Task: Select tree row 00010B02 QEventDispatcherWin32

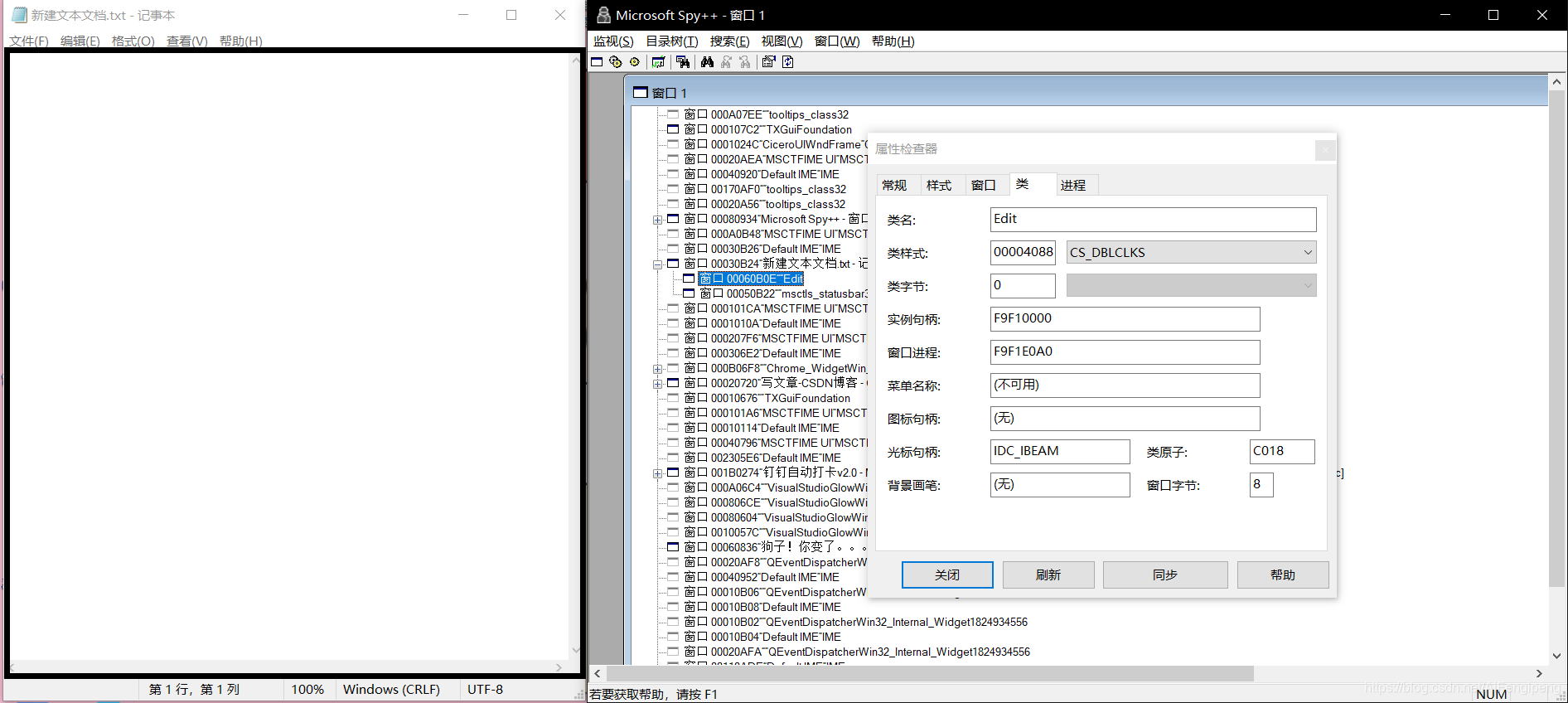Action: 855,622
